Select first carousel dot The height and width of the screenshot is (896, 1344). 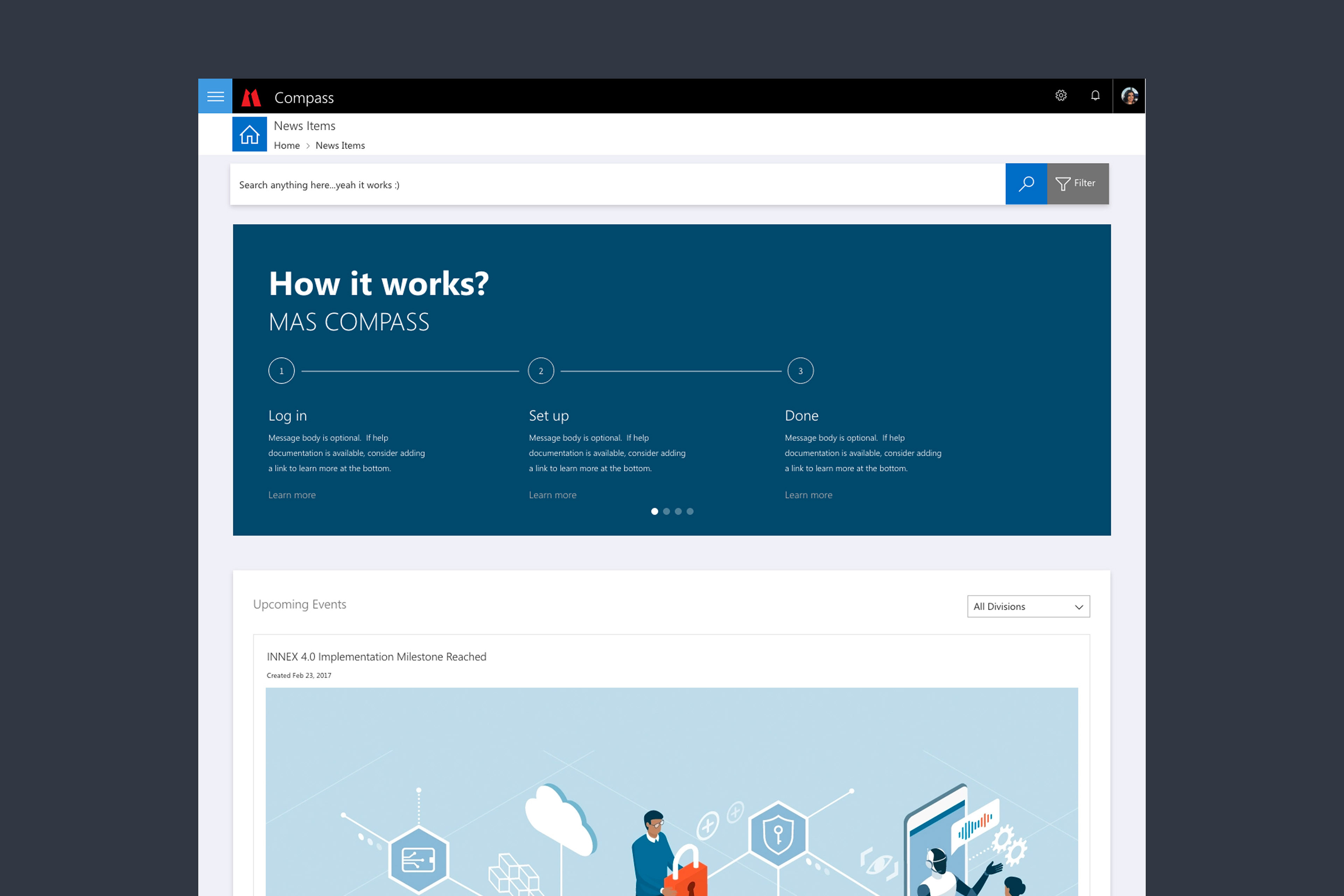[654, 511]
